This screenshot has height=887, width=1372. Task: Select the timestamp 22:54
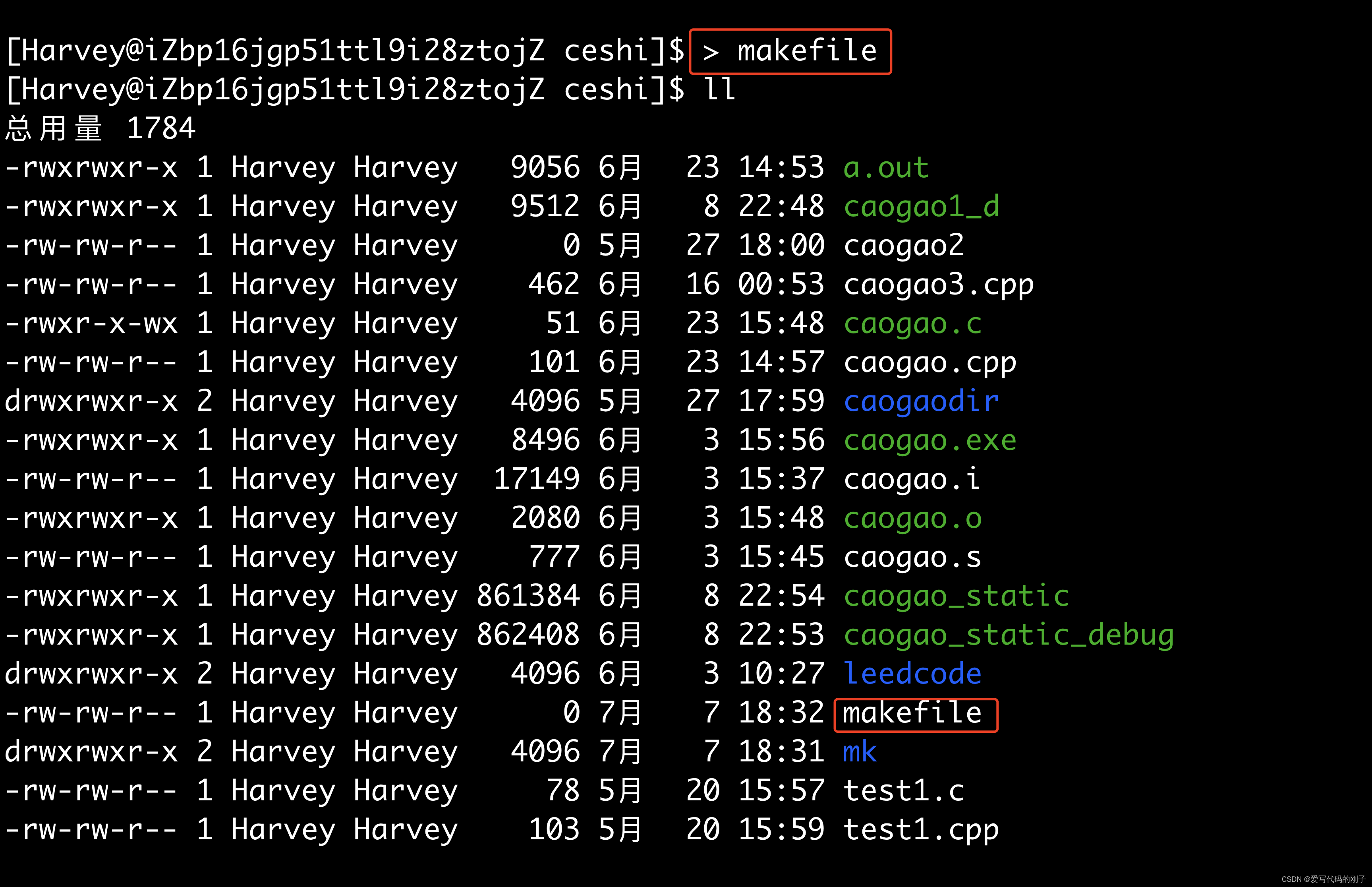point(781,596)
